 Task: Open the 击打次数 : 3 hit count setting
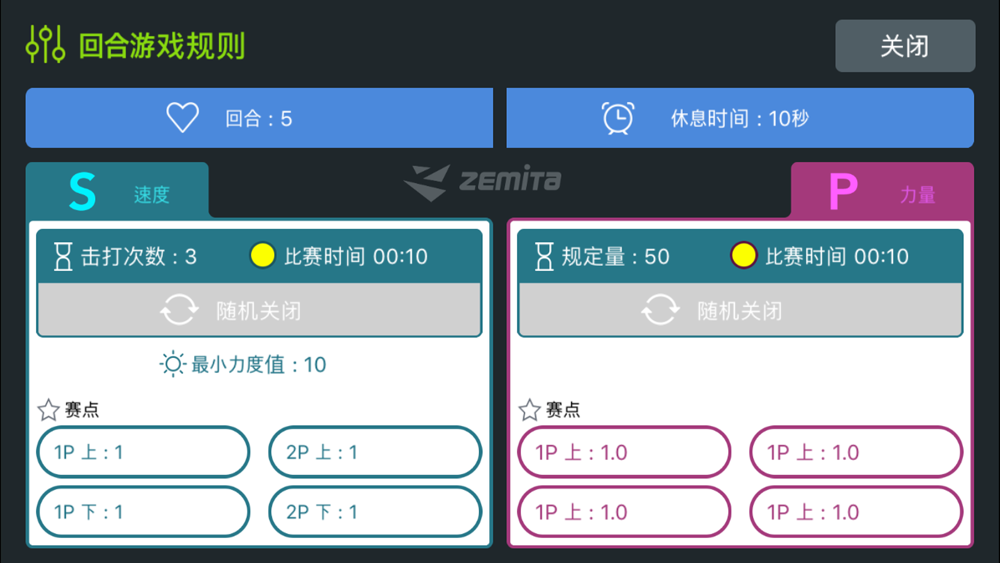(x=138, y=256)
